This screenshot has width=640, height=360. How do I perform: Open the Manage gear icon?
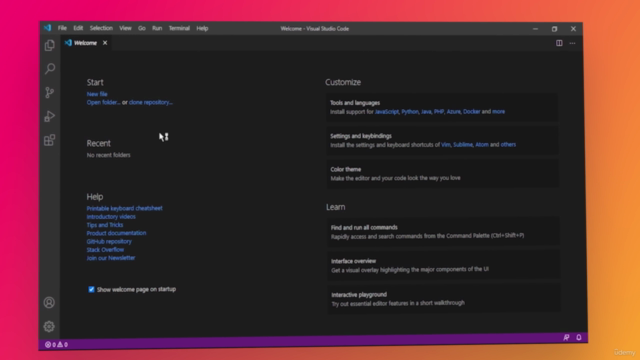tap(49, 326)
